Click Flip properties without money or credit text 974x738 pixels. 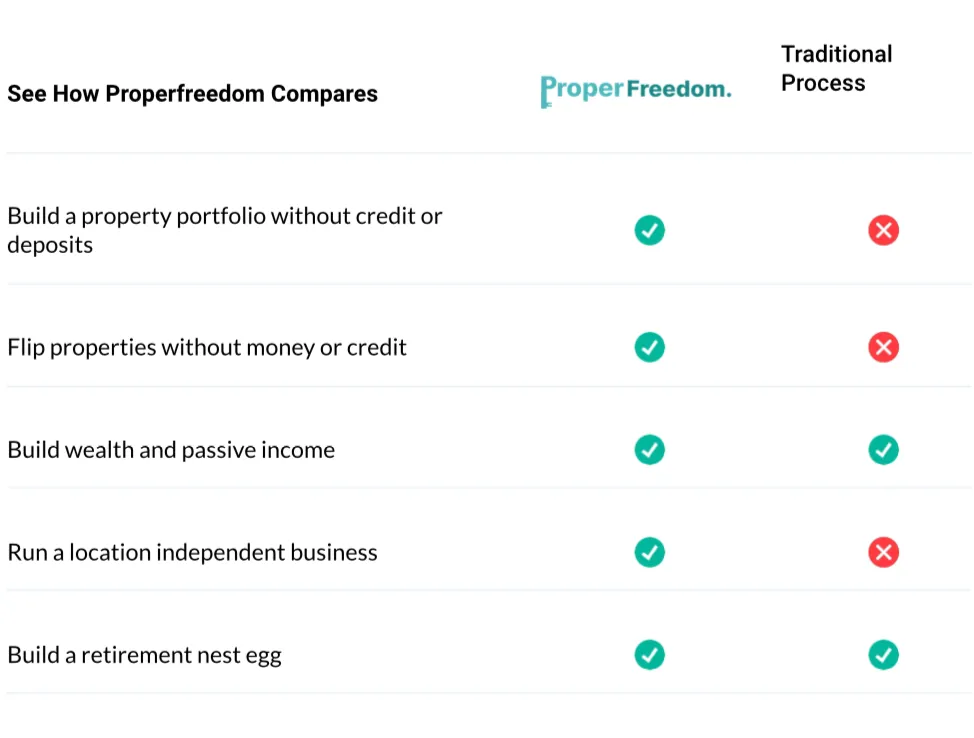[x=207, y=347]
